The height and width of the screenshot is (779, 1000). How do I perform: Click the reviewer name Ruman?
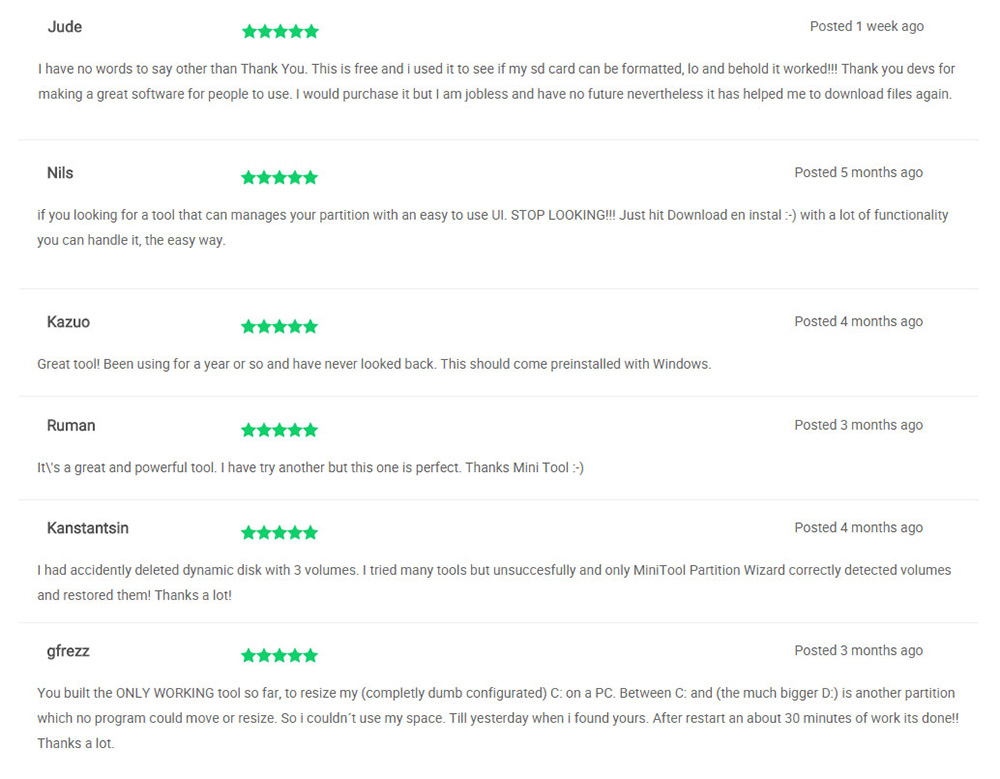coord(71,425)
